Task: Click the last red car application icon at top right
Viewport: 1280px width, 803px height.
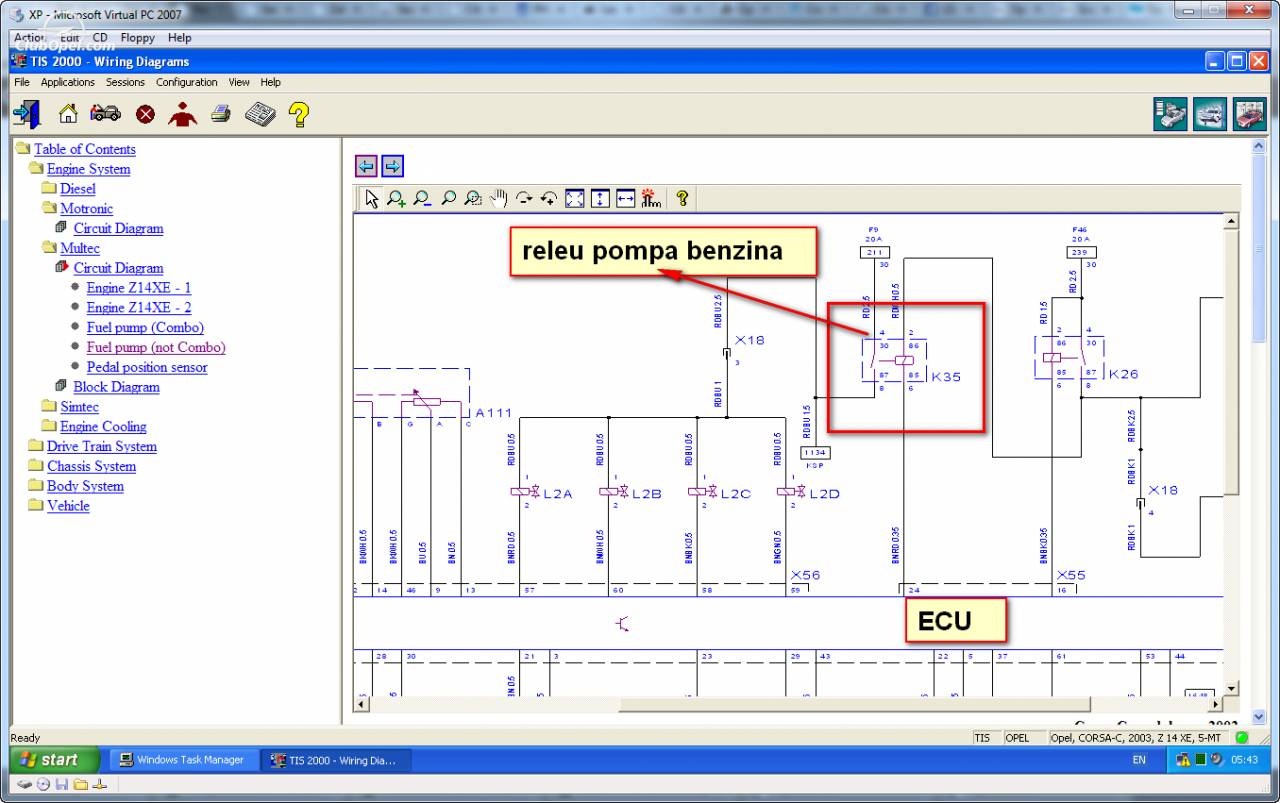Action: 1249,114
